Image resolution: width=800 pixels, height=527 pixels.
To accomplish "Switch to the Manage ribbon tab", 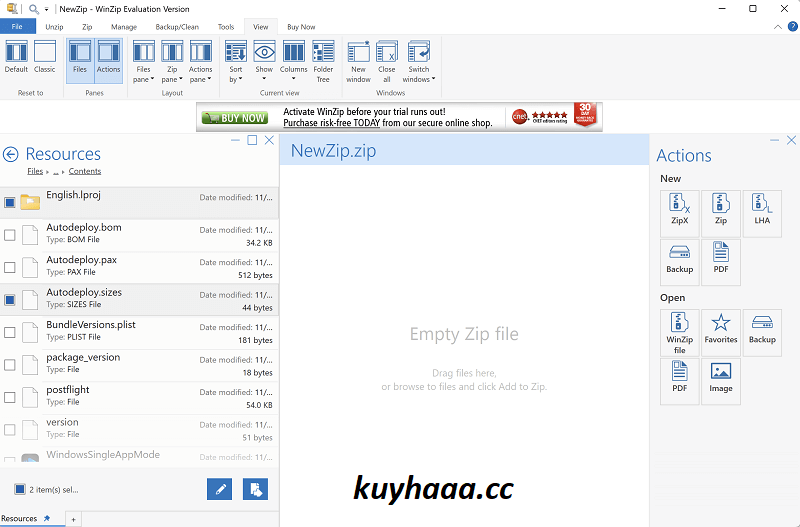I will click(x=124, y=27).
